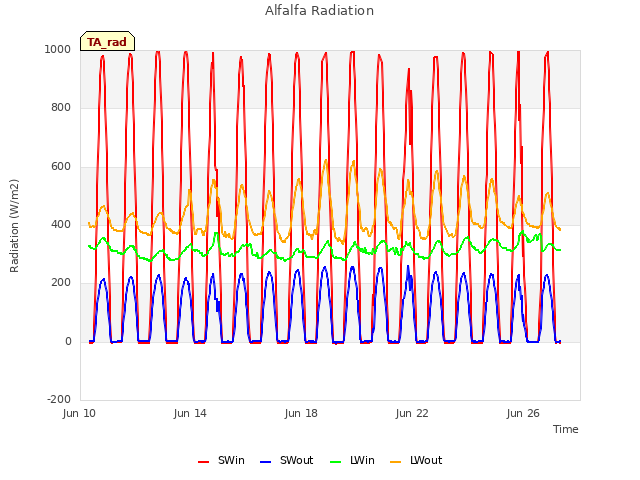Toggle the LWout legend entry
Image resolution: width=640 pixels, height=480 pixels.
(x=416, y=460)
